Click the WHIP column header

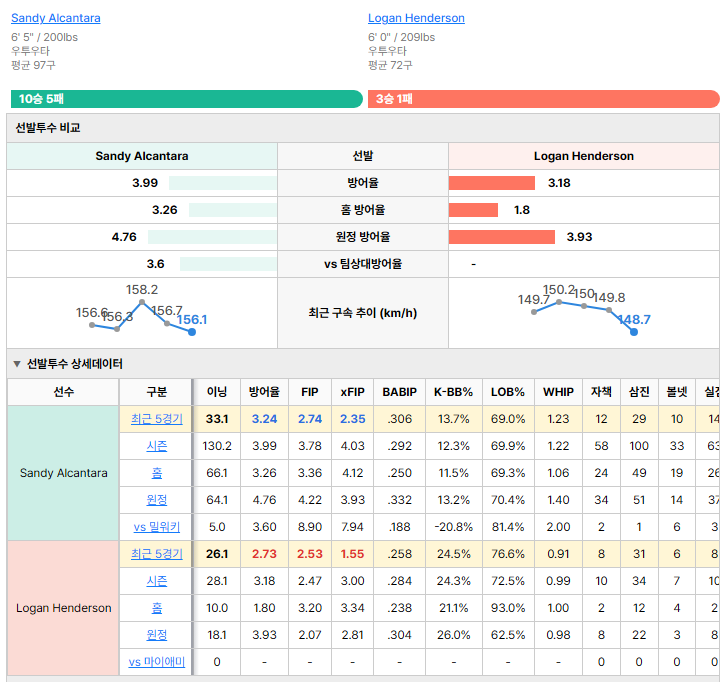click(x=558, y=392)
